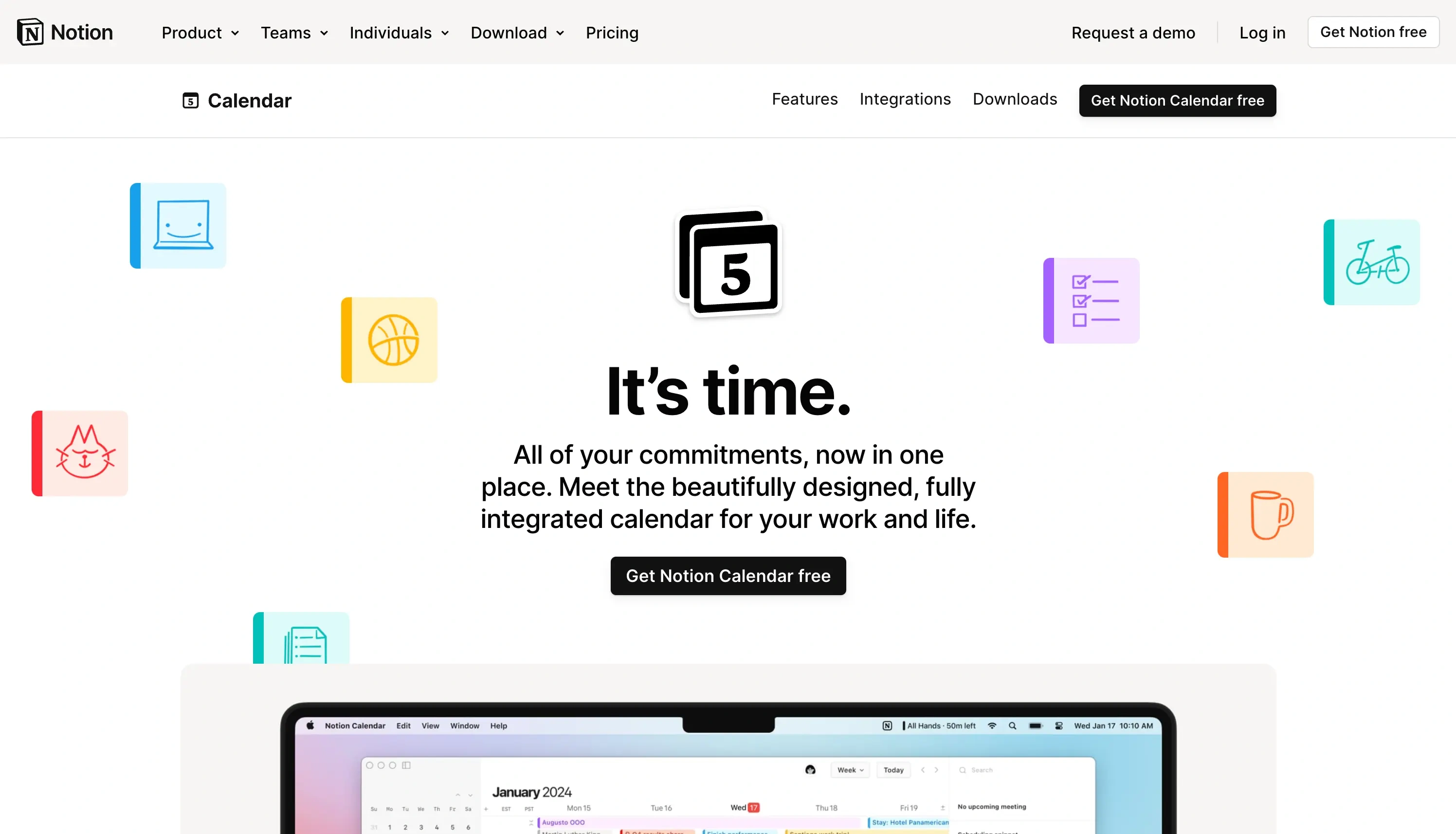Click the Log in text button

[x=1262, y=32]
